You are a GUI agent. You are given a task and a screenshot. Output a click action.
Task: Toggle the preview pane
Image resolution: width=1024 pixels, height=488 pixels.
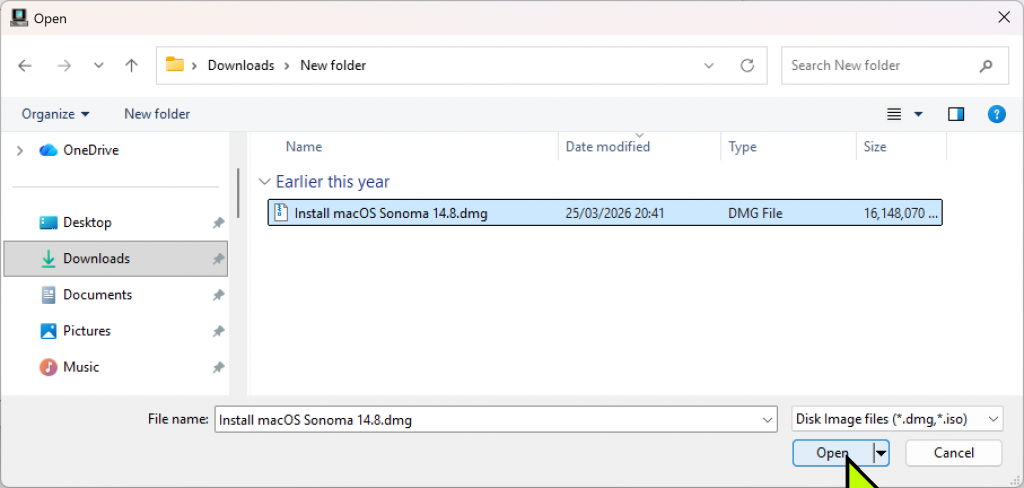coord(956,114)
